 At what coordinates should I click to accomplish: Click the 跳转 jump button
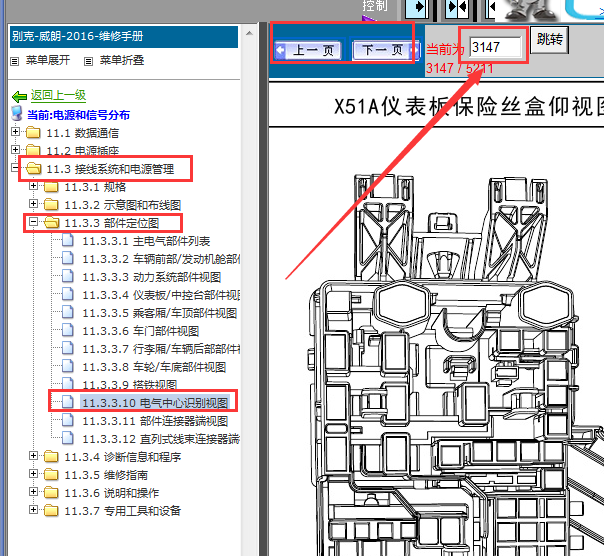point(549,39)
